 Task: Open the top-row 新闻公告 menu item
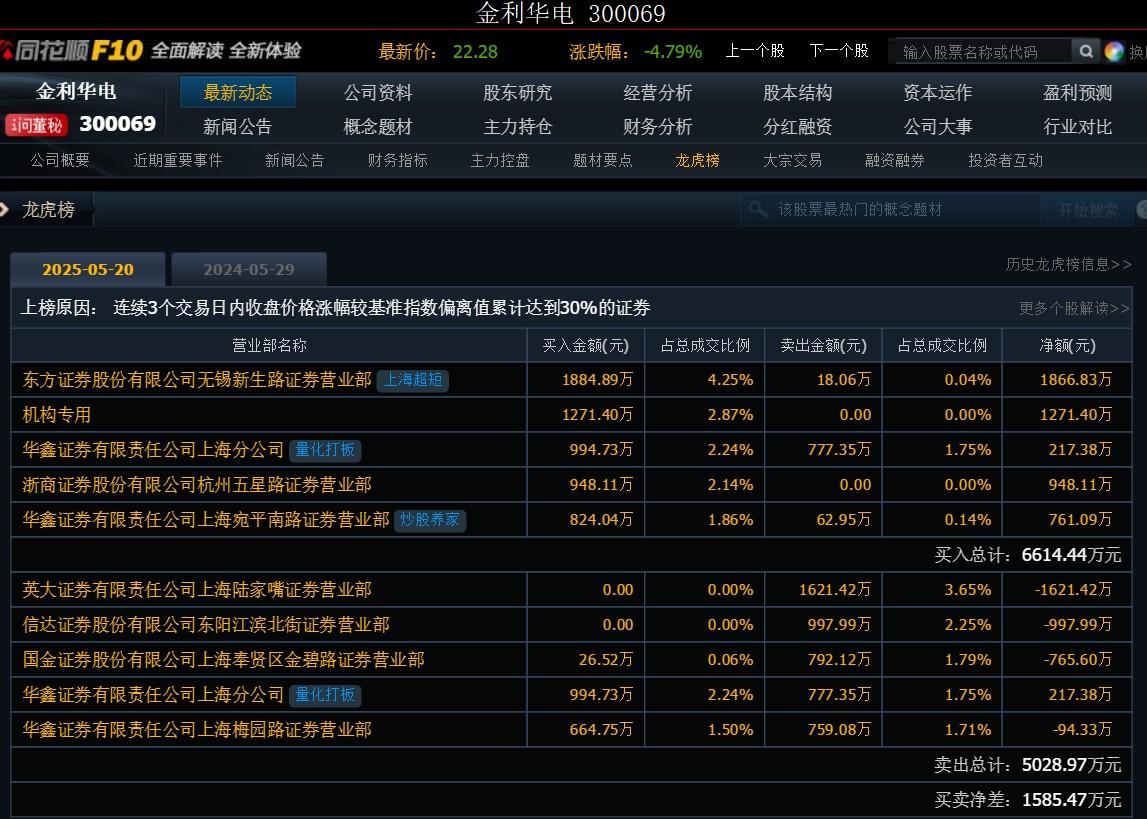[x=238, y=127]
